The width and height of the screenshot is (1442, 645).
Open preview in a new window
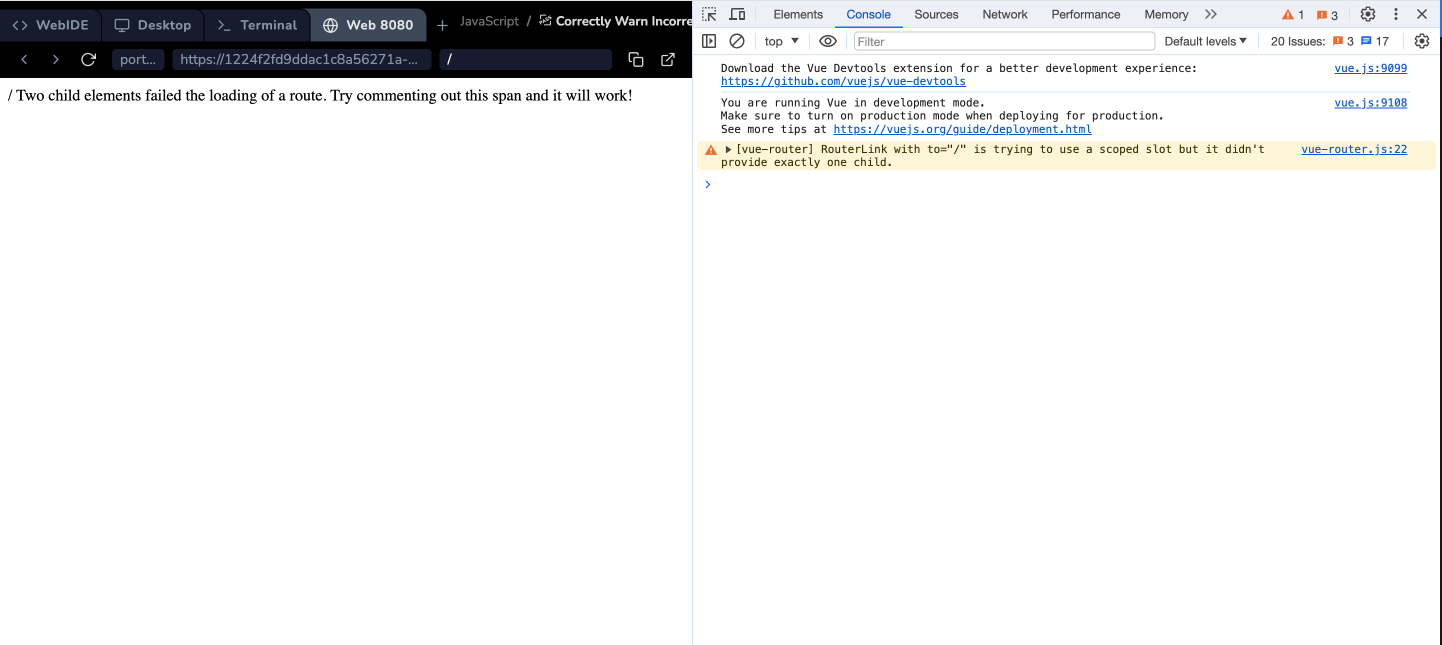(668, 60)
